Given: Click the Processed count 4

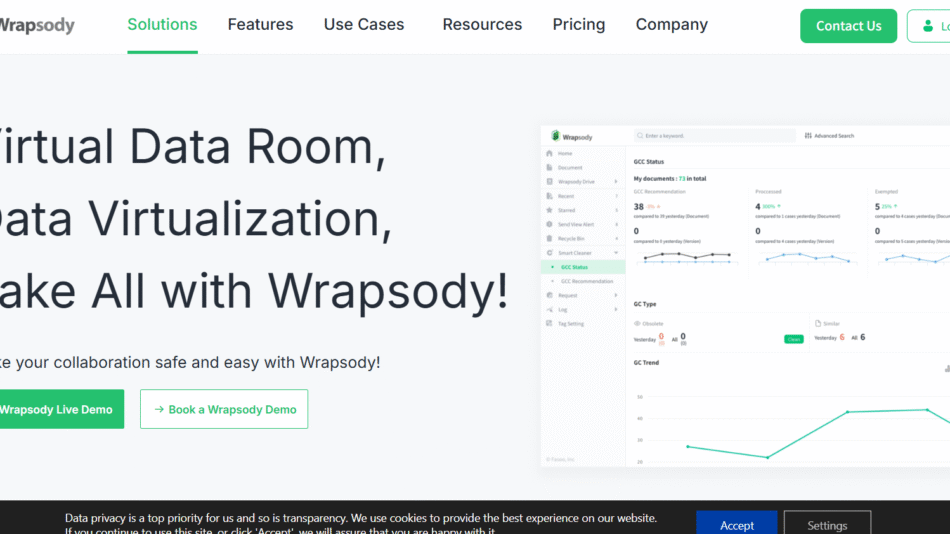Looking at the screenshot, I should [757, 207].
